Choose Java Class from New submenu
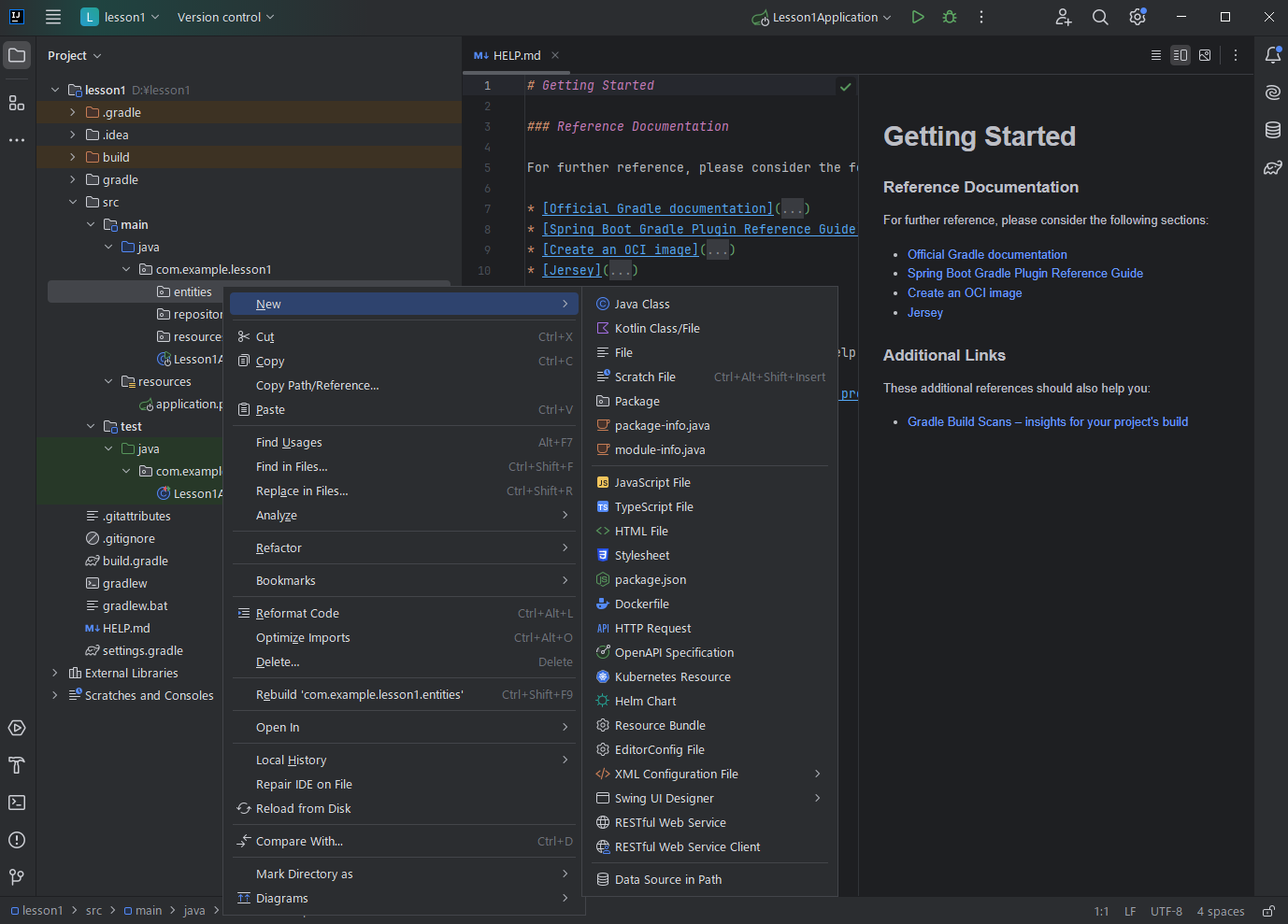Screen dimensions: 1288x924 point(710,304)
